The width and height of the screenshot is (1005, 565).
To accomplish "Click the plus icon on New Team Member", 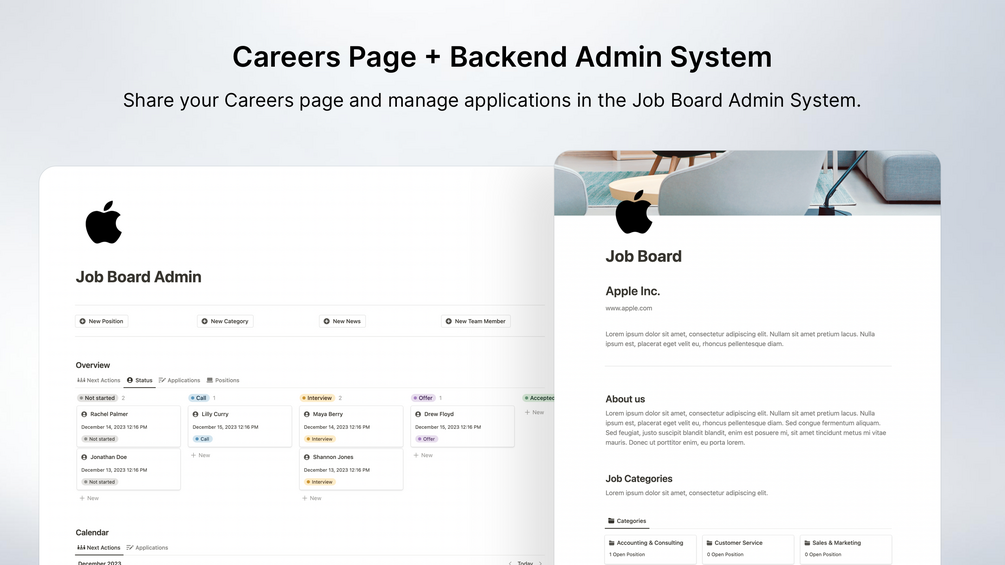I will tap(449, 321).
